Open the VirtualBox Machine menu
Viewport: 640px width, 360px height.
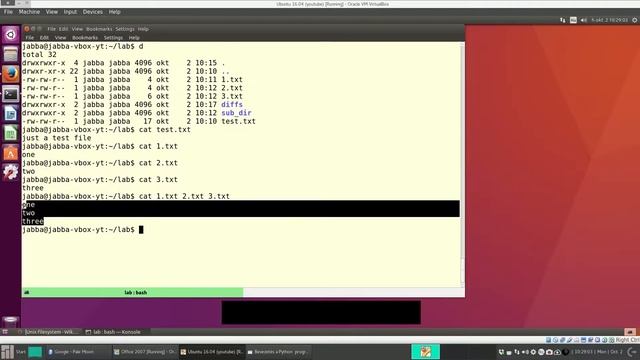pyautogui.click(x=29, y=12)
